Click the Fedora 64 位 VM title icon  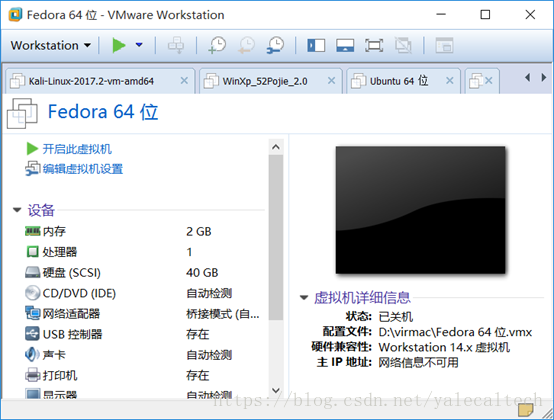22,113
